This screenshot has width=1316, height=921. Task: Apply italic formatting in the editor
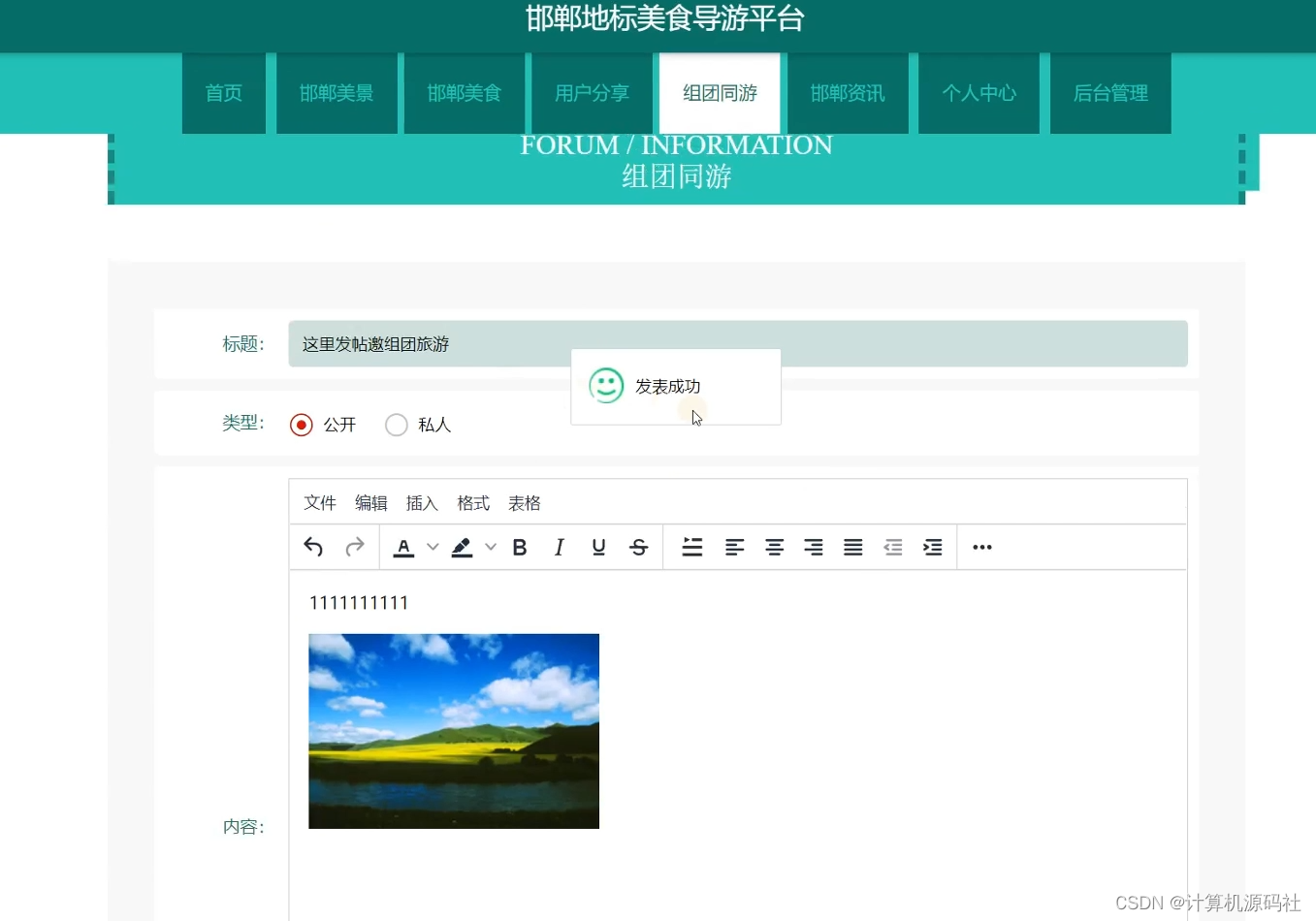559,547
